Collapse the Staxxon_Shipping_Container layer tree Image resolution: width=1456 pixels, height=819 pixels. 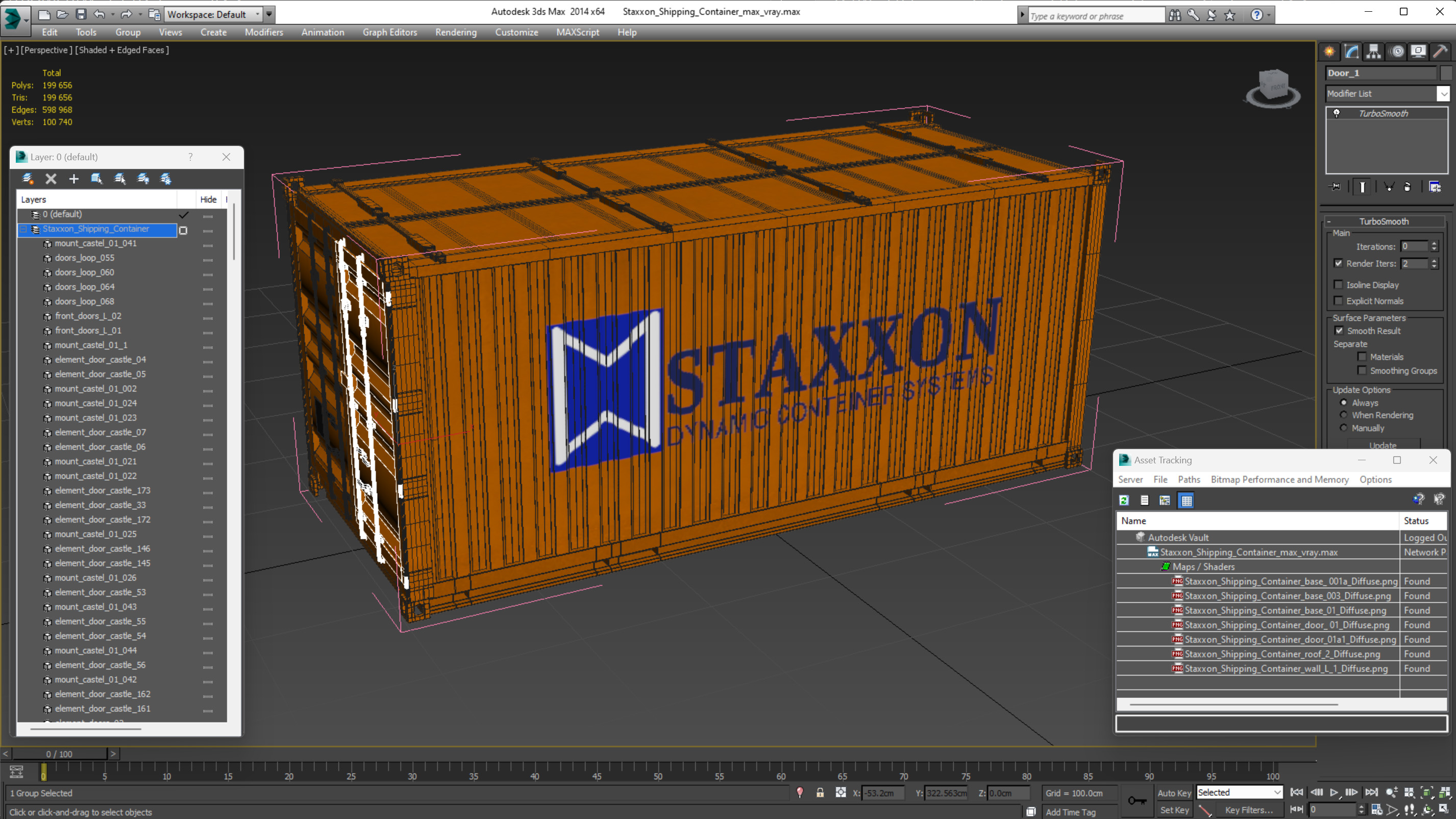23,229
